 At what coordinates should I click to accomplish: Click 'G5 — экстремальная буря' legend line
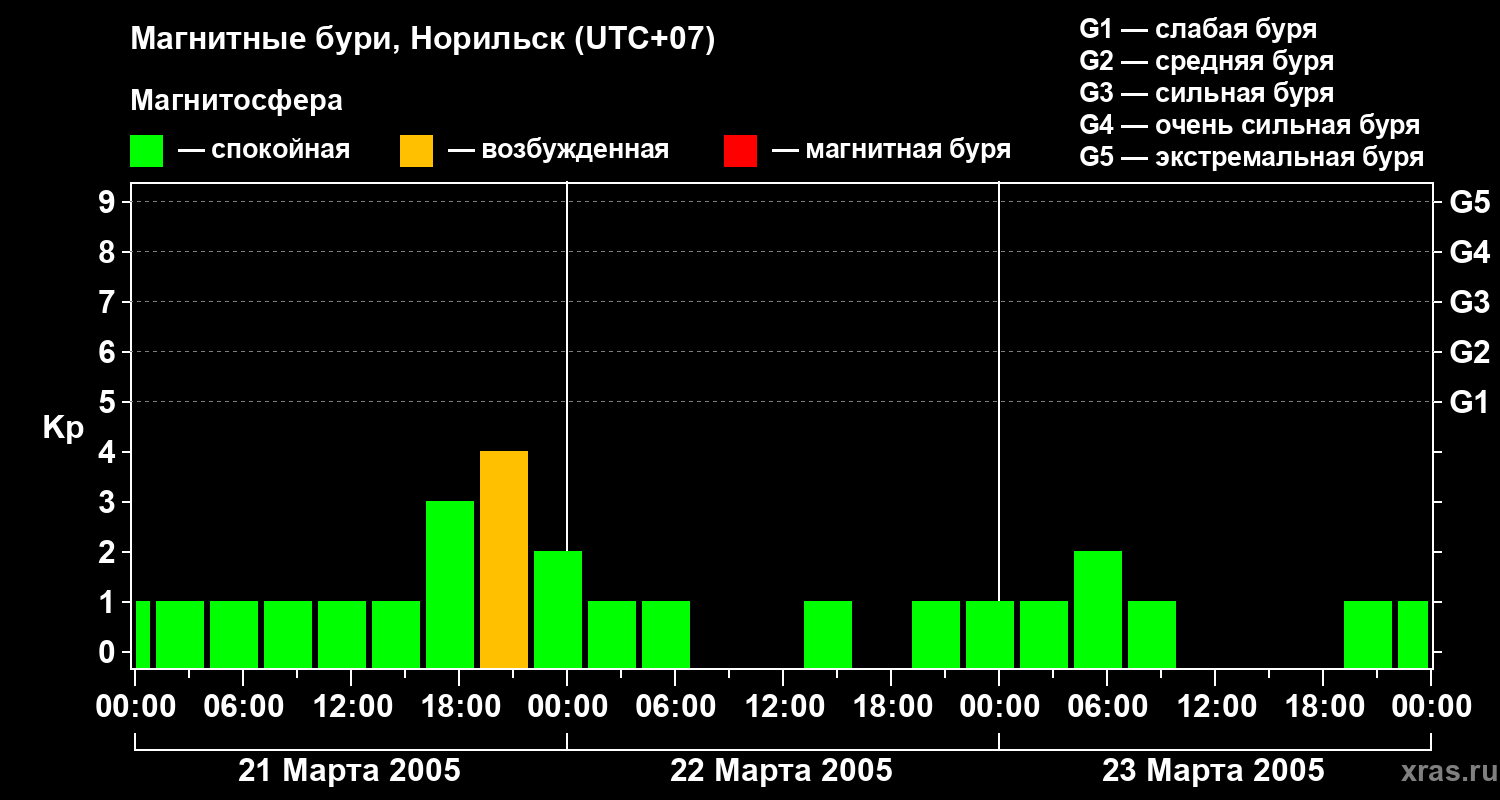point(1252,157)
